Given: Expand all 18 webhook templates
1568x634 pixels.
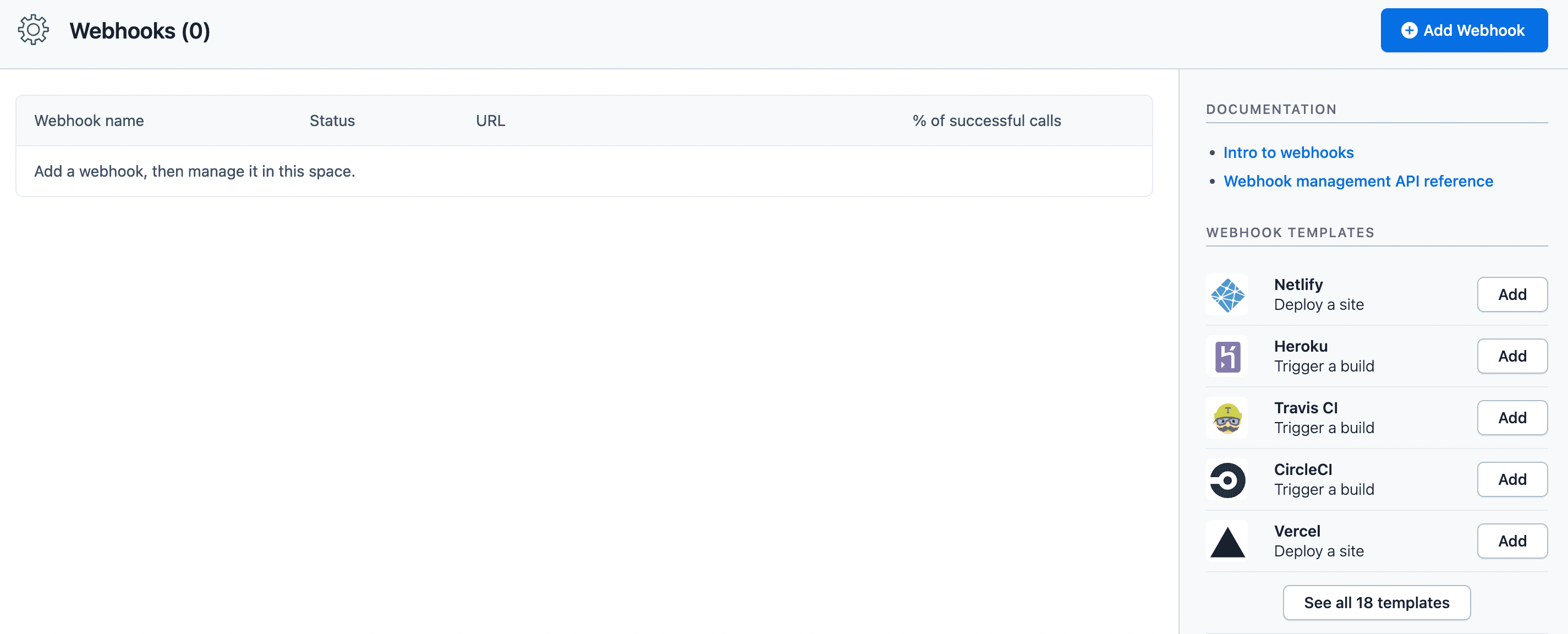Looking at the screenshot, I should point(1377,602).
